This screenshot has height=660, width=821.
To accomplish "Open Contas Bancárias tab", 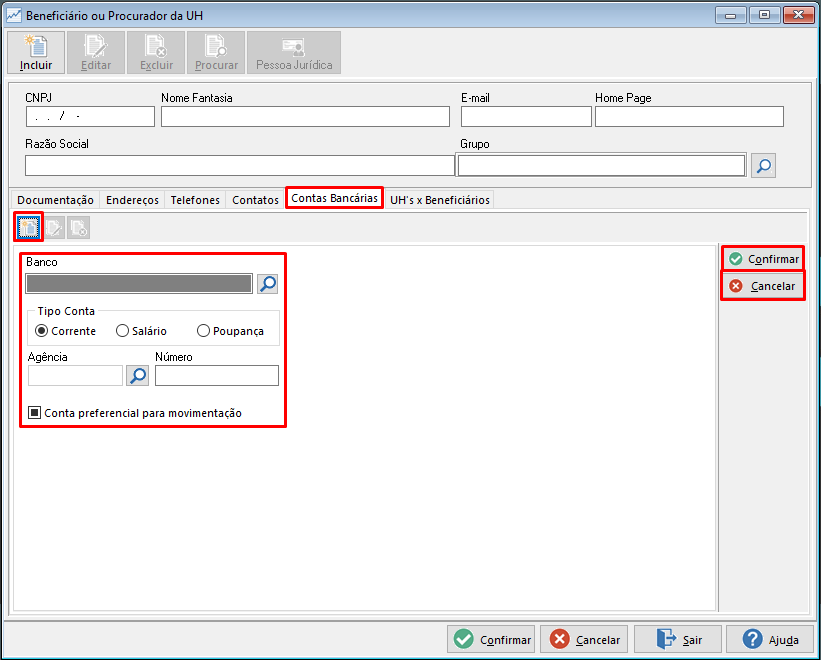I will [334, 198].
